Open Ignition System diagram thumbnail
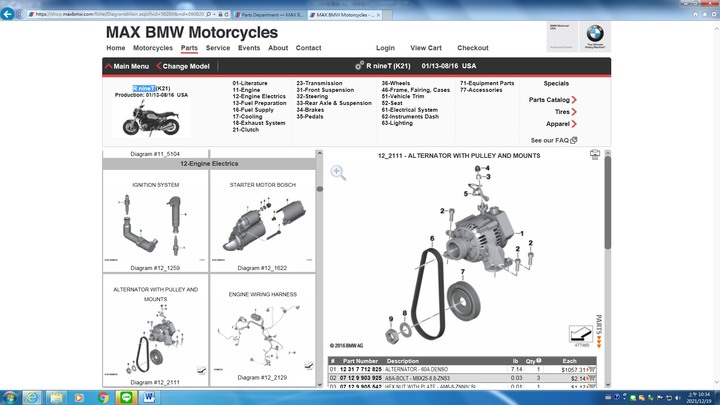Viewport: 720px width, 405px height. pyautogui.click(x=156, y=221)
